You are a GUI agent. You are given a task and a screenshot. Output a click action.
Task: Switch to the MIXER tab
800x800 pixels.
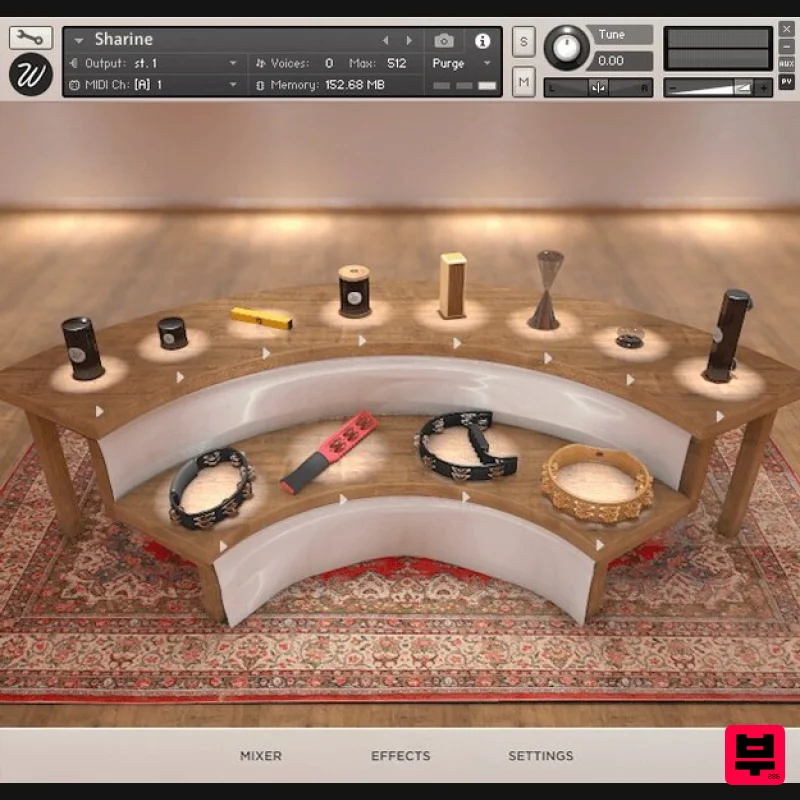[x=260, y=756]
